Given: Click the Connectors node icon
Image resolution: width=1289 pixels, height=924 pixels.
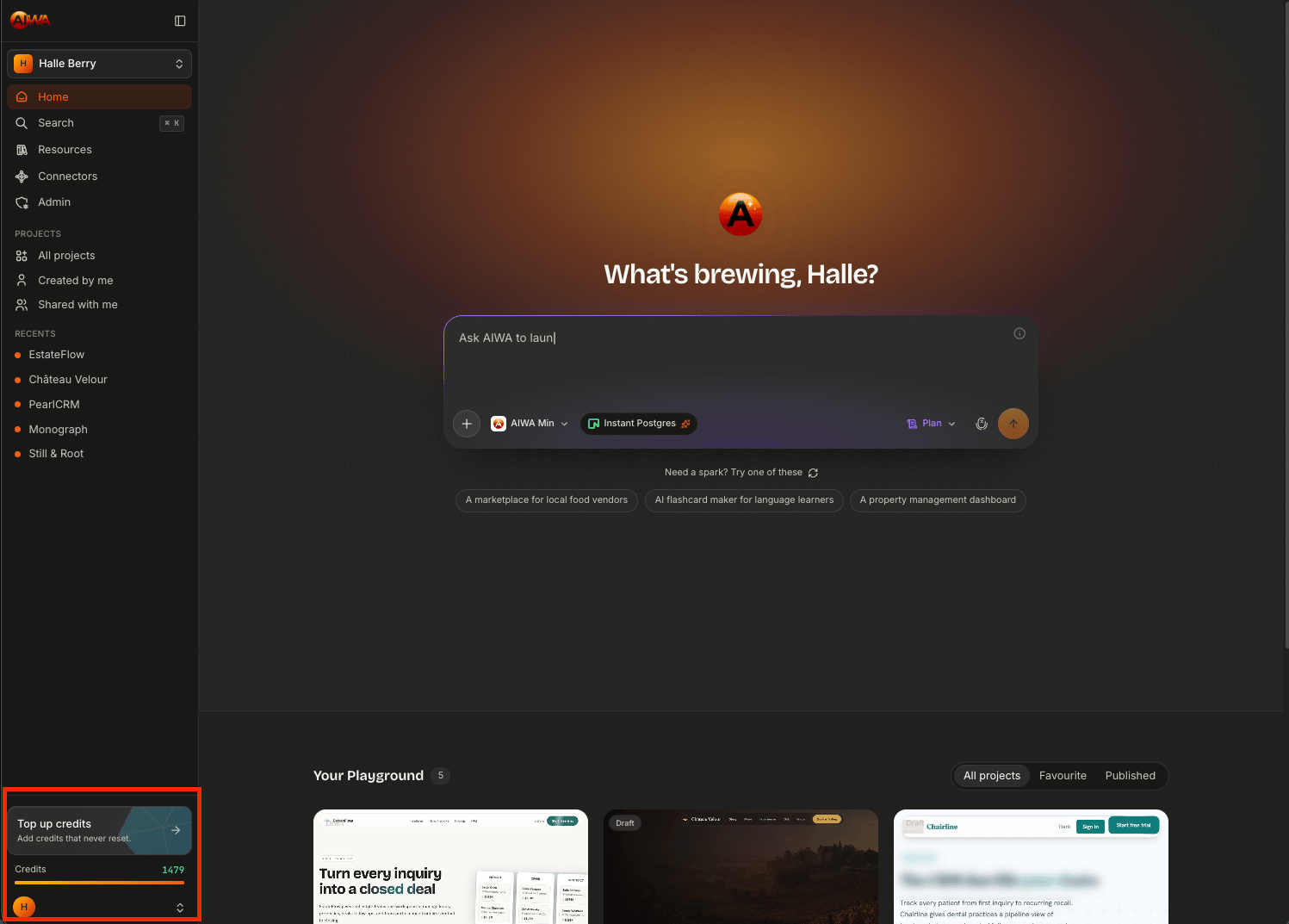Looking at the screenshot, I should [x=22, y=177].
